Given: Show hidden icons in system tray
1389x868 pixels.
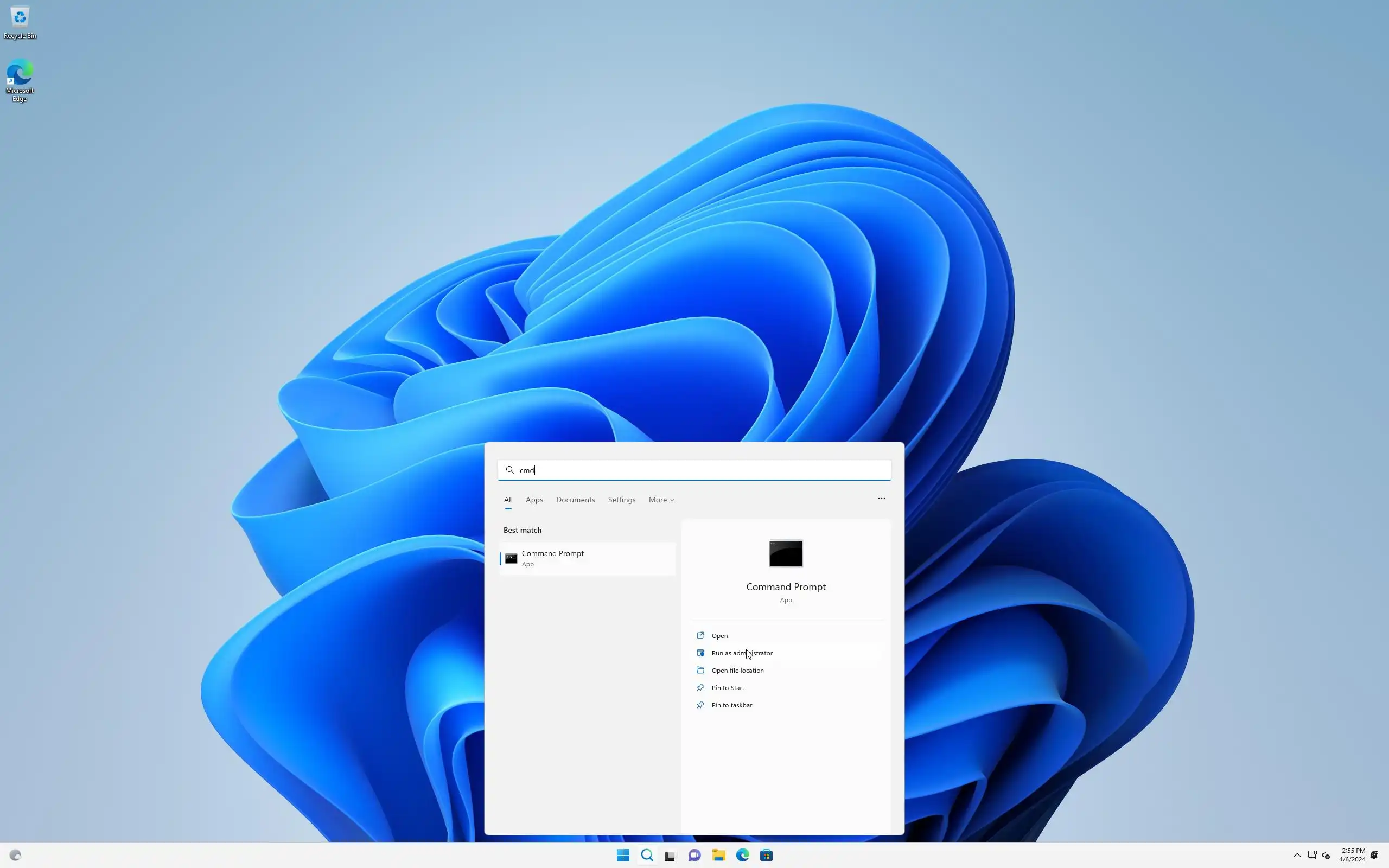Looking at the screenshot, I should (1297, 855).
